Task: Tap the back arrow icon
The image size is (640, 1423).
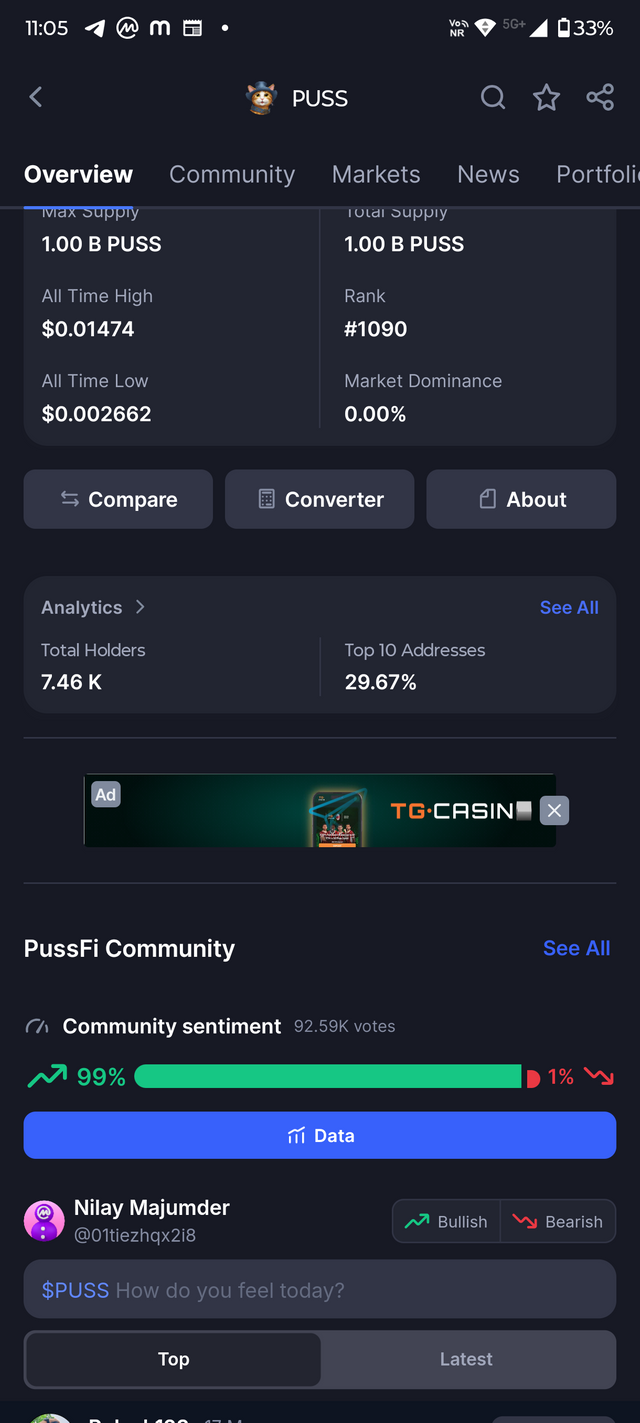Action: coord(36,97)
